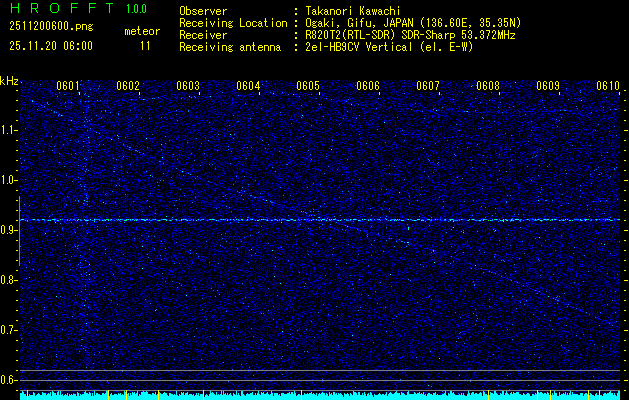Select the meteor count value 11
The height and width of the screenshot is (400, 629).
[x=146, y=46]
